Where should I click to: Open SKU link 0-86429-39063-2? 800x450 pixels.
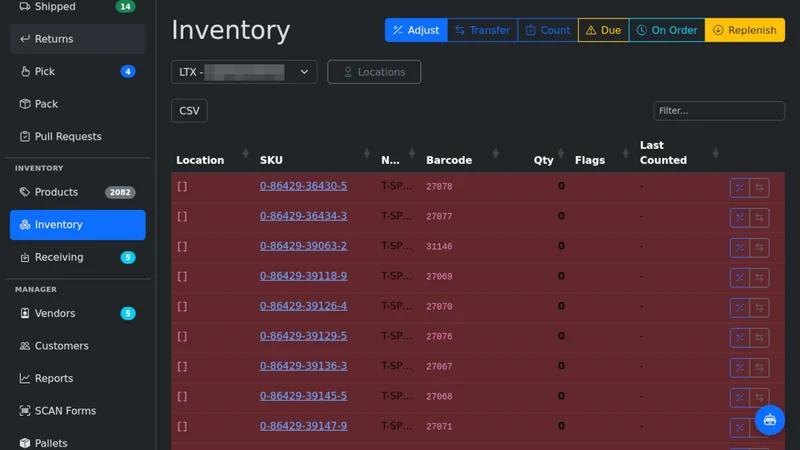tap(304, 246)
